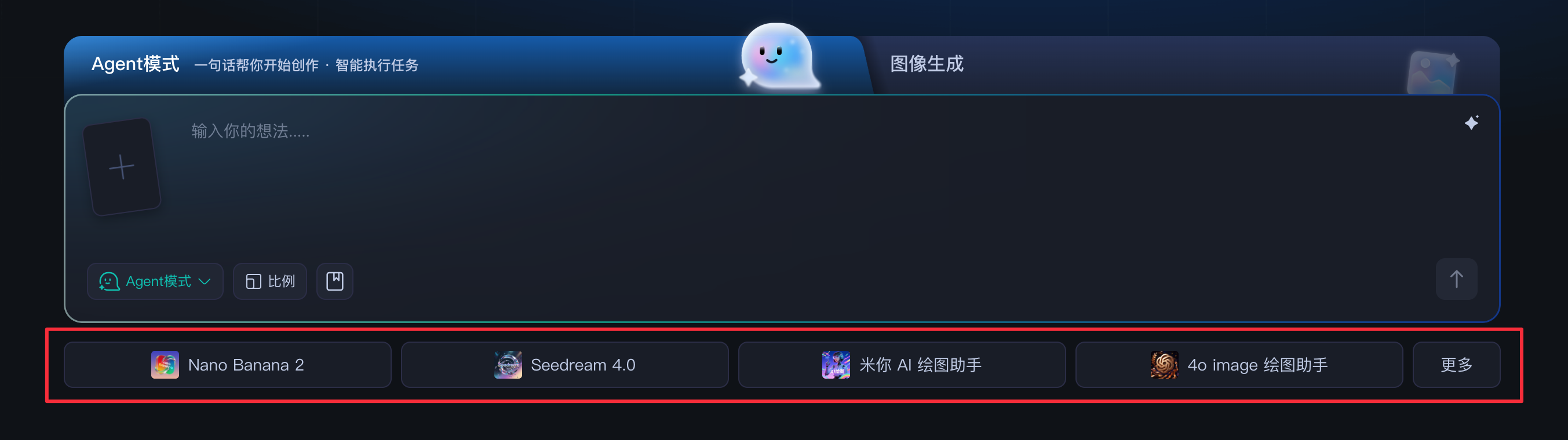The width and height of the screenshot is (1568, 440).
Task: Click the Seedream 4.0 logo icon
Action: point(508,365)
